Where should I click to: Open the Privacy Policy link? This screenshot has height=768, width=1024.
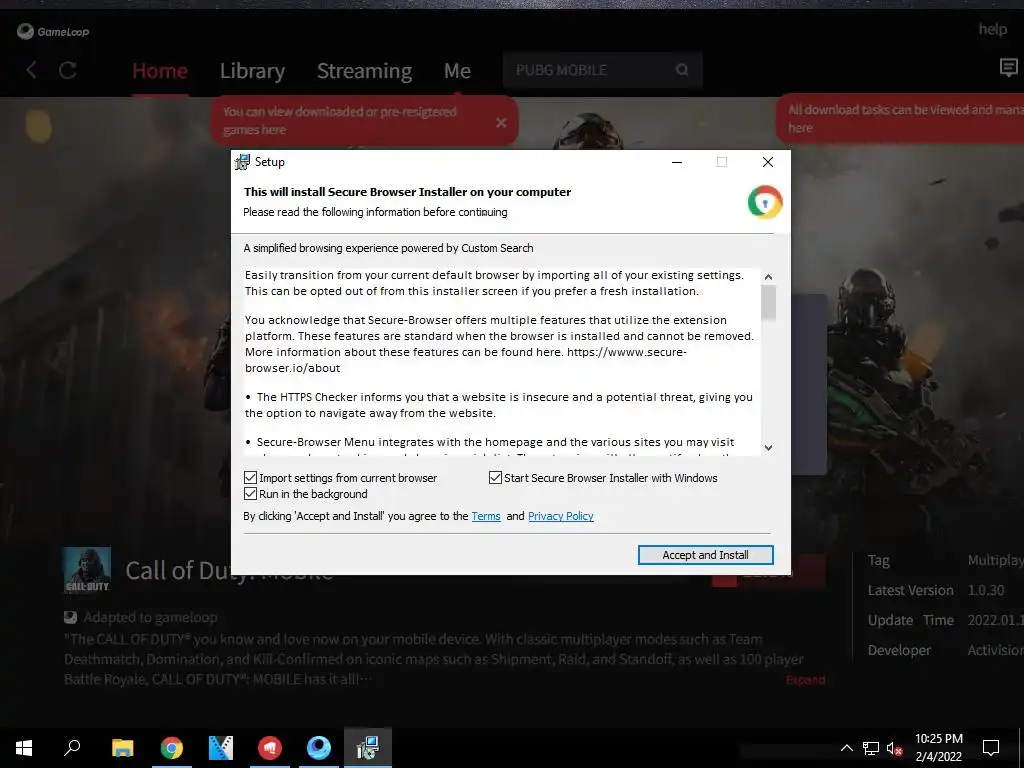click(x=560, y=516)
